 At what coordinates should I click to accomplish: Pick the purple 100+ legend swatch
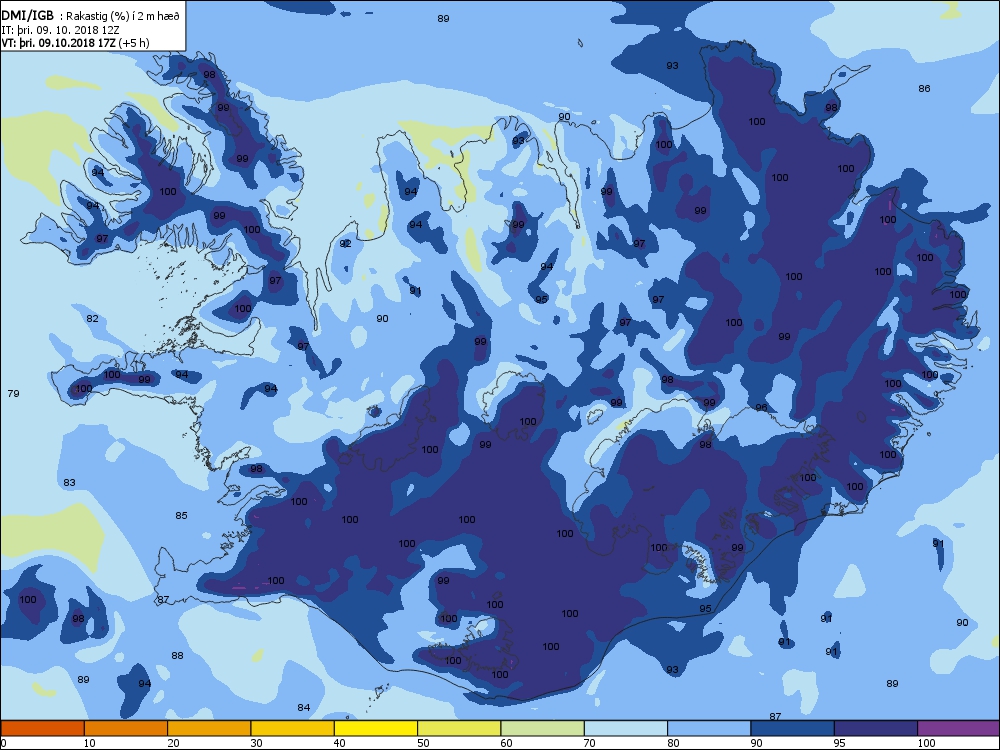click(959, 728)
